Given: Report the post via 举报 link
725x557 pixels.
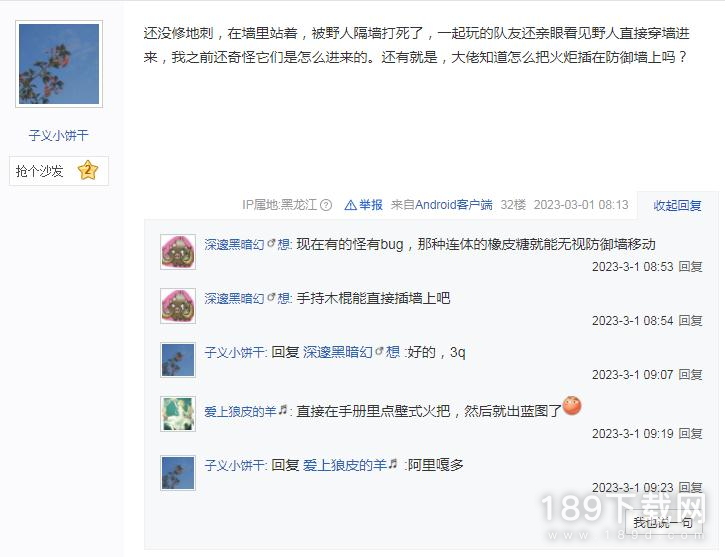Looking at the screenshot, I should pyautogui.click(x=364, y=205).
